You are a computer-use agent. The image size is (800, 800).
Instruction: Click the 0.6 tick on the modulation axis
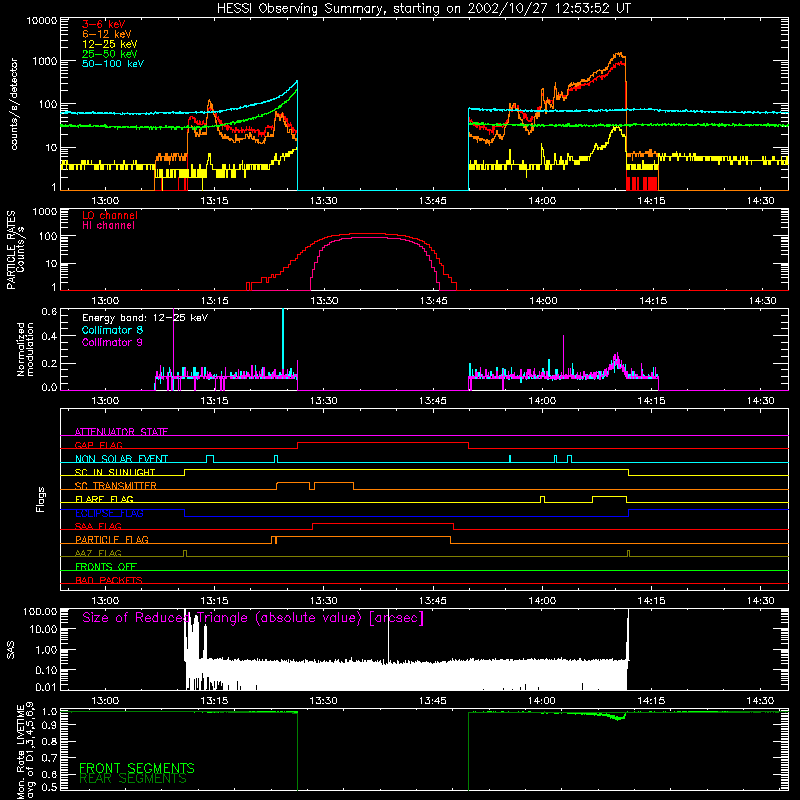pos(49,312)
